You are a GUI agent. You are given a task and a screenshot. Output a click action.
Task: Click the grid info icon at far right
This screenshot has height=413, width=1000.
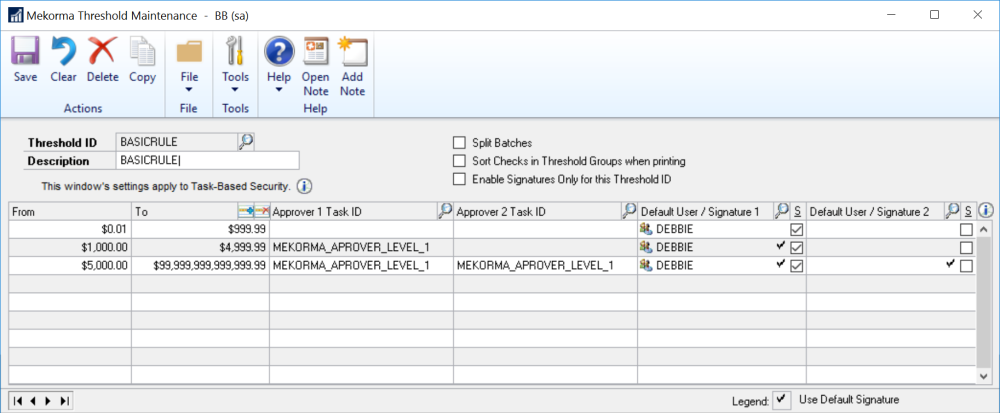click(986, 211)
